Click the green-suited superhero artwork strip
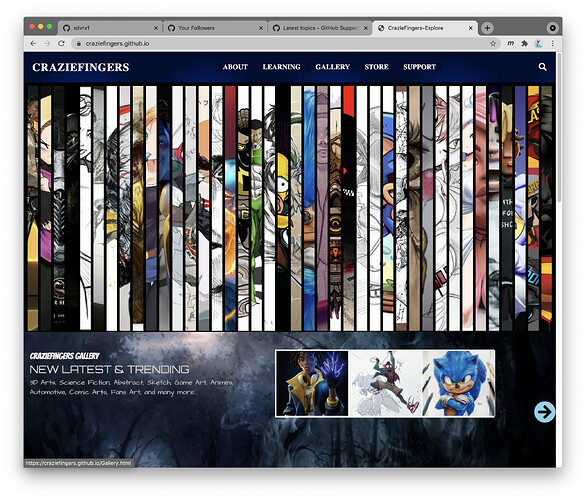Viewport: 587px width, 500px height. pos(256,208)
